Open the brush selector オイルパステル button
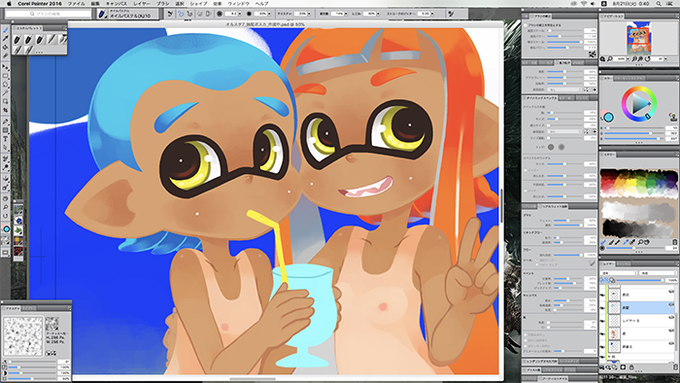The image size is (680, 383). (127, 14)
